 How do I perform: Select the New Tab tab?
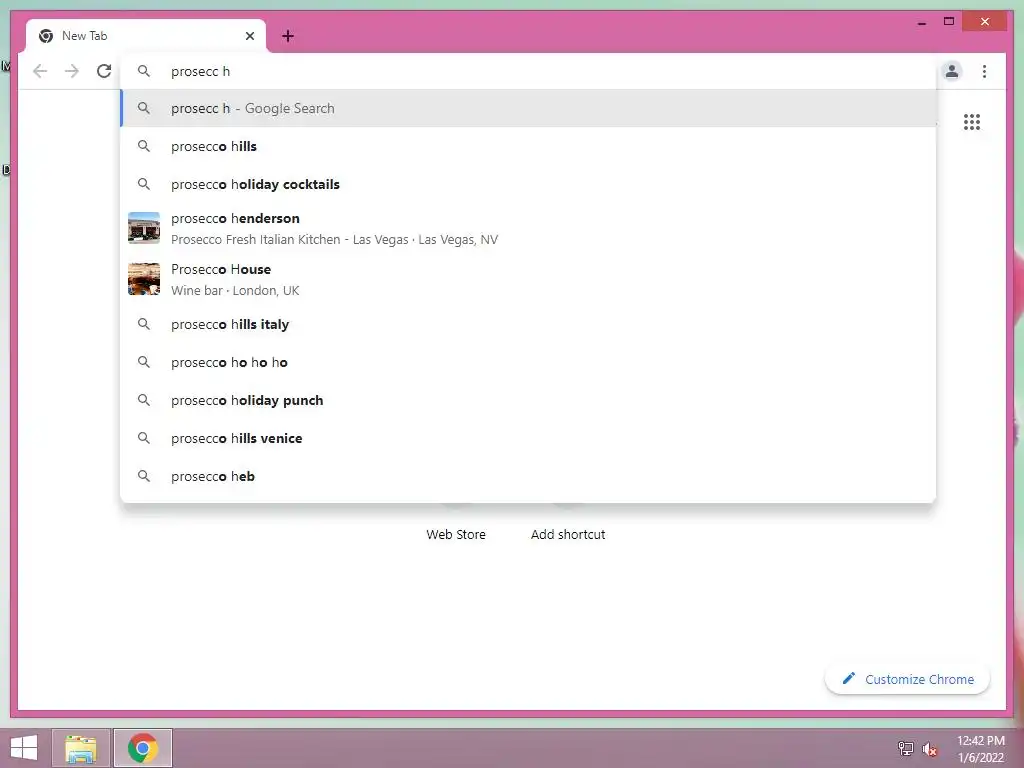(x=146, y=36)
